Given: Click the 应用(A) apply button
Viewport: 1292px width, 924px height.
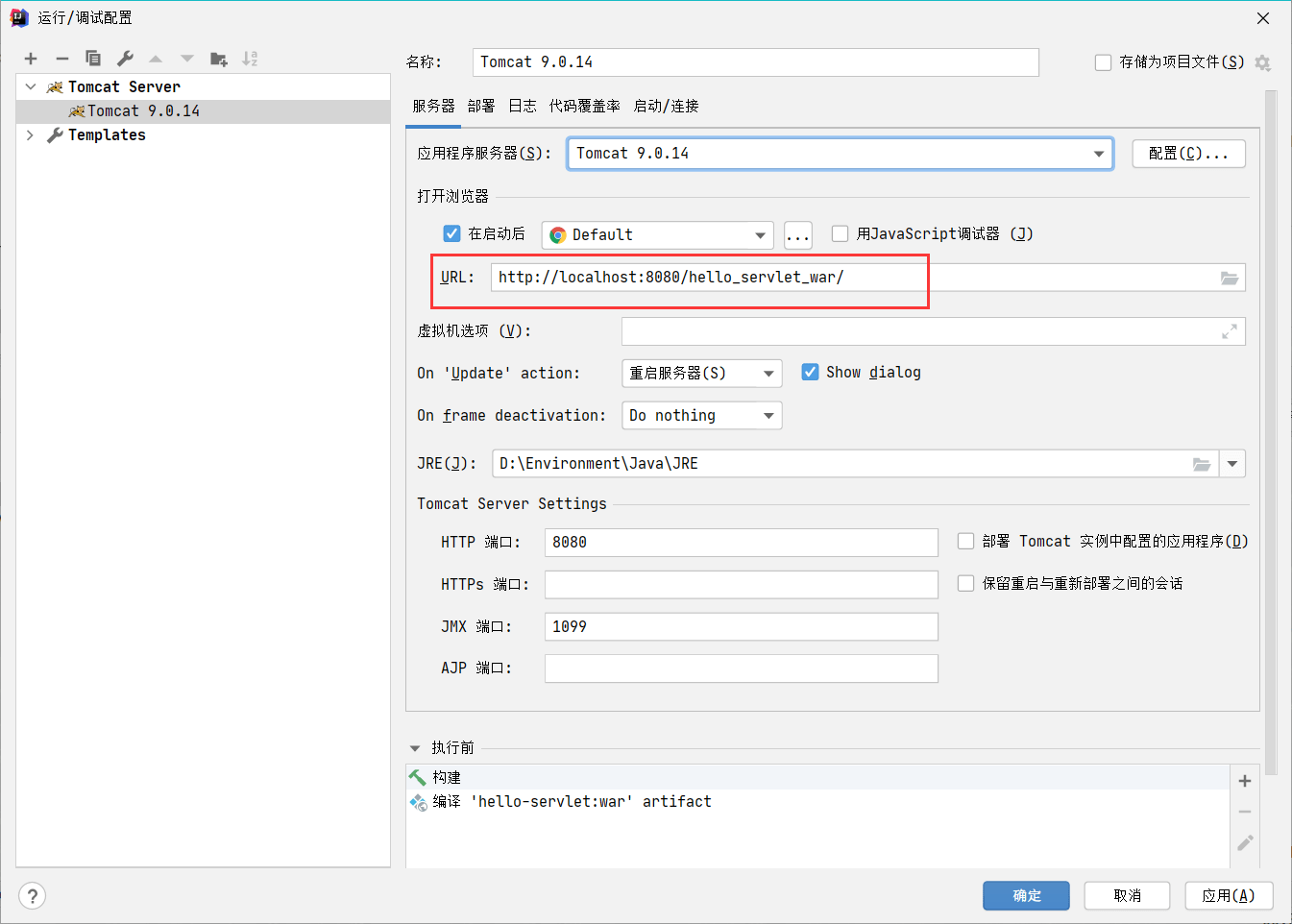Looking at the screenshot, I should (1230, 896).
